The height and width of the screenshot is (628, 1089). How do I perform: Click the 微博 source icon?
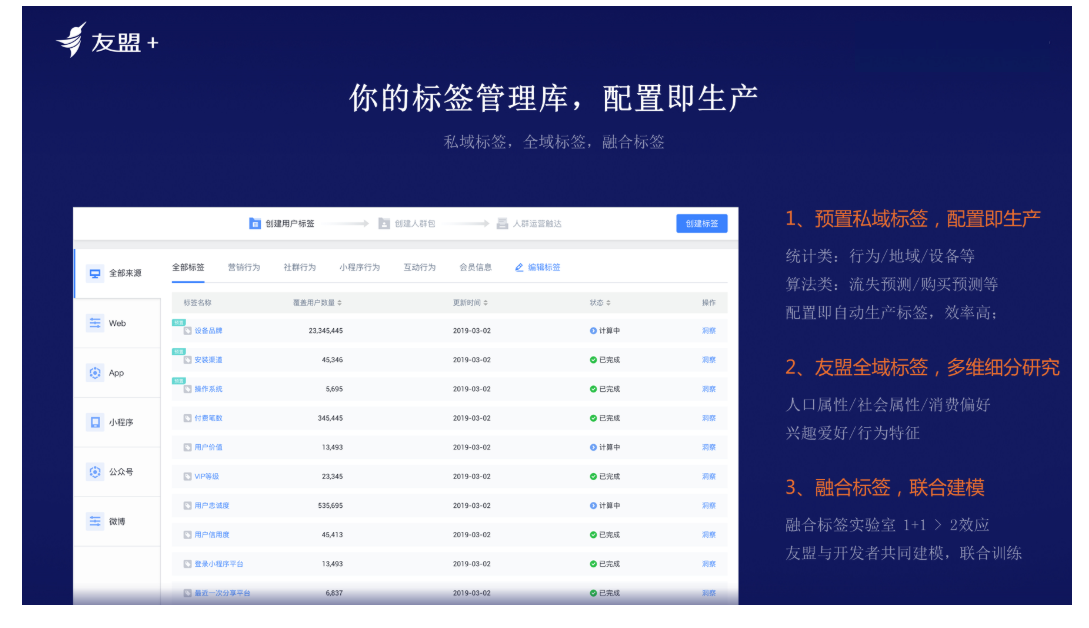coord(95,521)
